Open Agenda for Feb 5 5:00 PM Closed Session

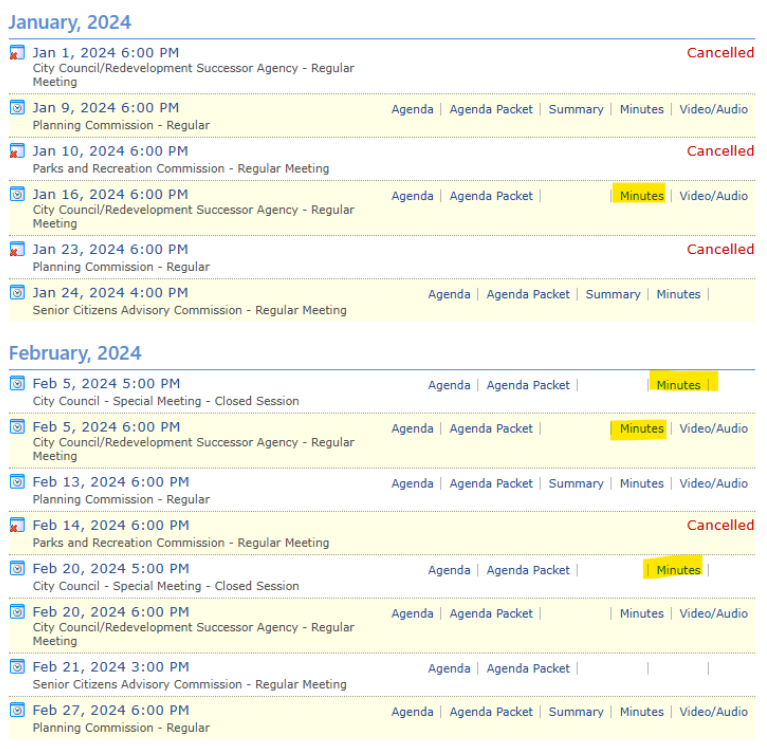[x=449, y=385]
